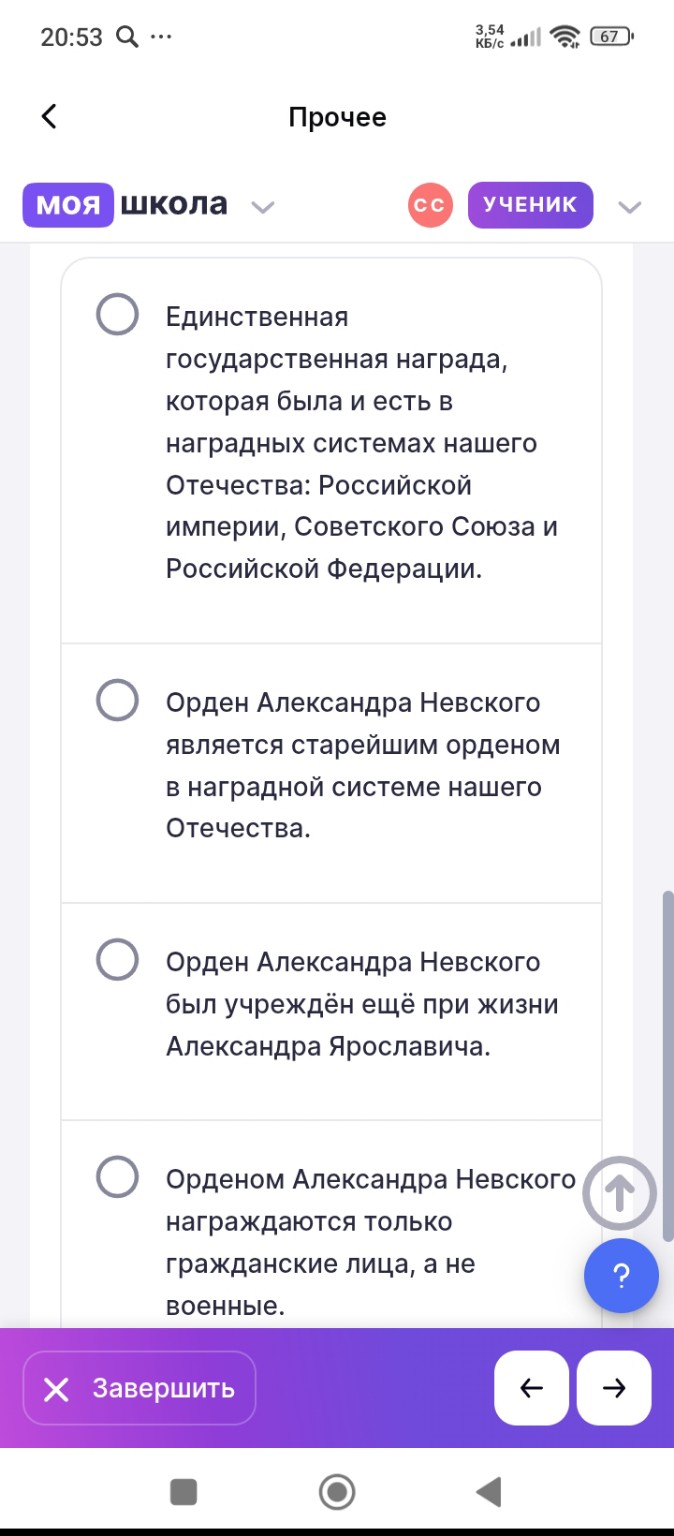The image size is (674, 1536).
Task: Open the search icon in the status bar
Action: [126, 35]
